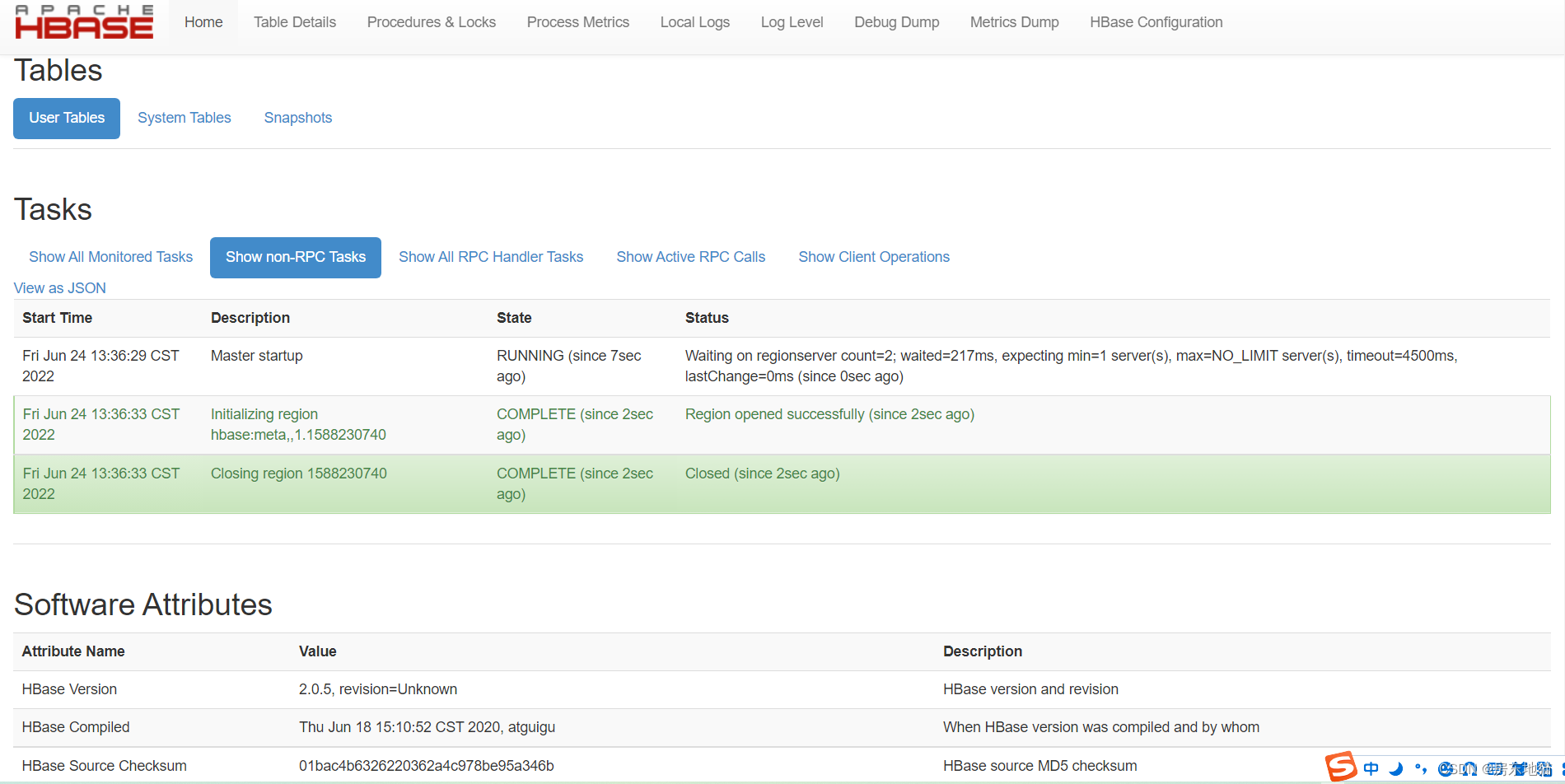Toggle punctuation mode in the IME bar
This screenshot has width=1565, height=784.
pos(1421,768)
